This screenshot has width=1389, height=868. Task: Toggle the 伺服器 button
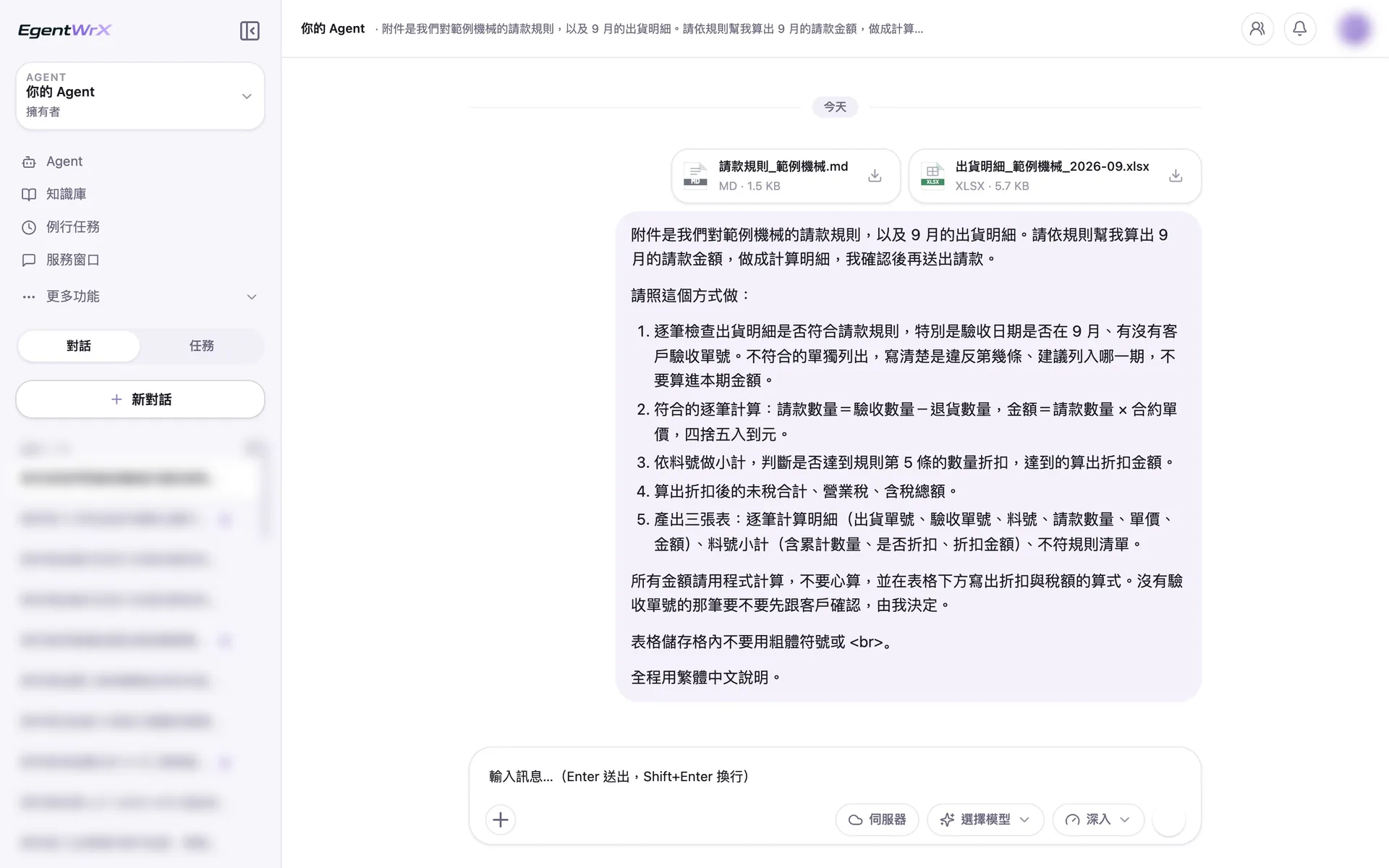(877, 820)
